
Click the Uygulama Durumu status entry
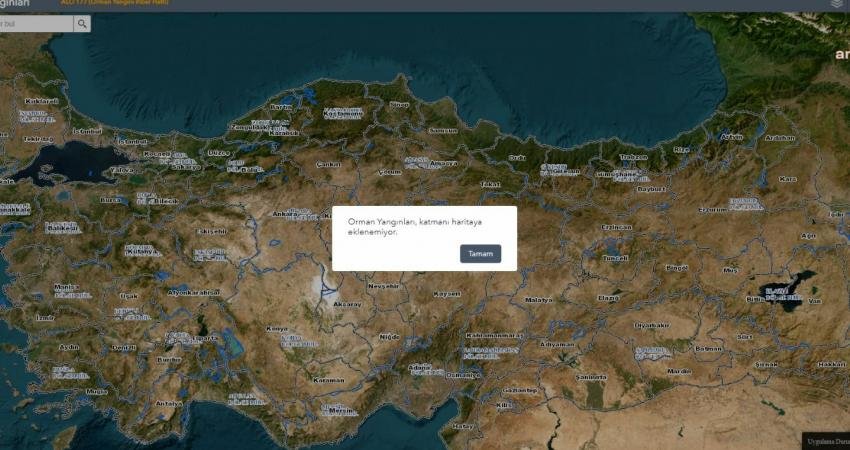click(x=828, y=441)
